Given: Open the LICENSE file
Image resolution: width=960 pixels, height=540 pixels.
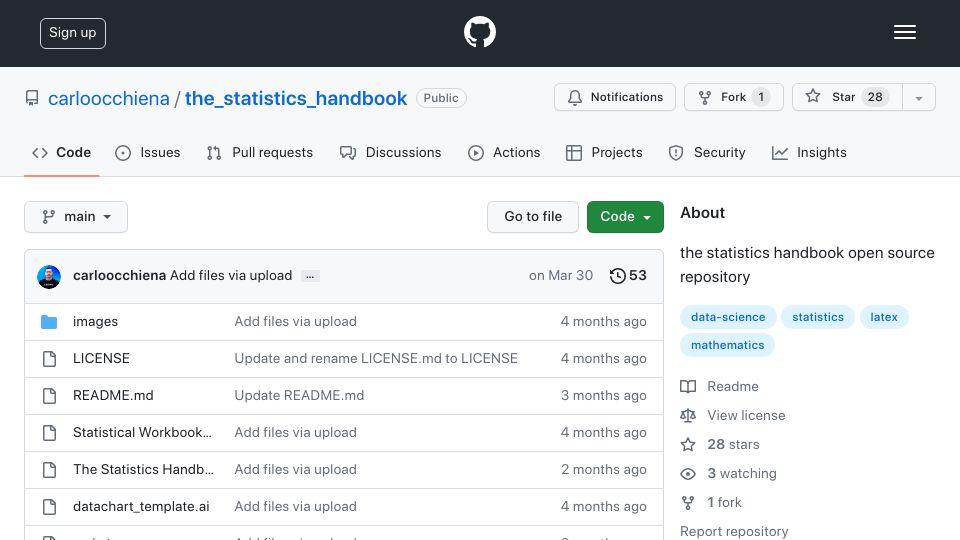Looking at the screenshot, I should [x=101, y=358].
